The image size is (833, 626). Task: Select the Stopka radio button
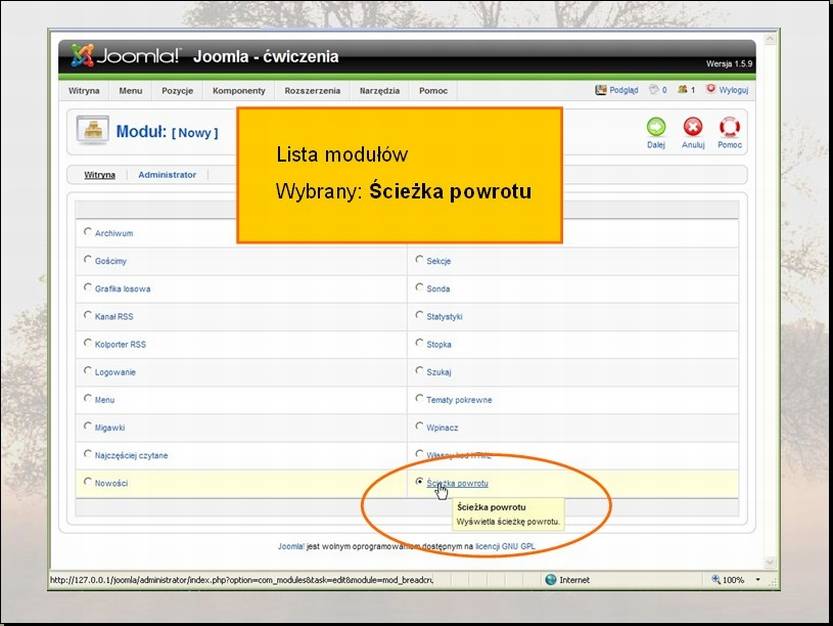click(419, 343)
